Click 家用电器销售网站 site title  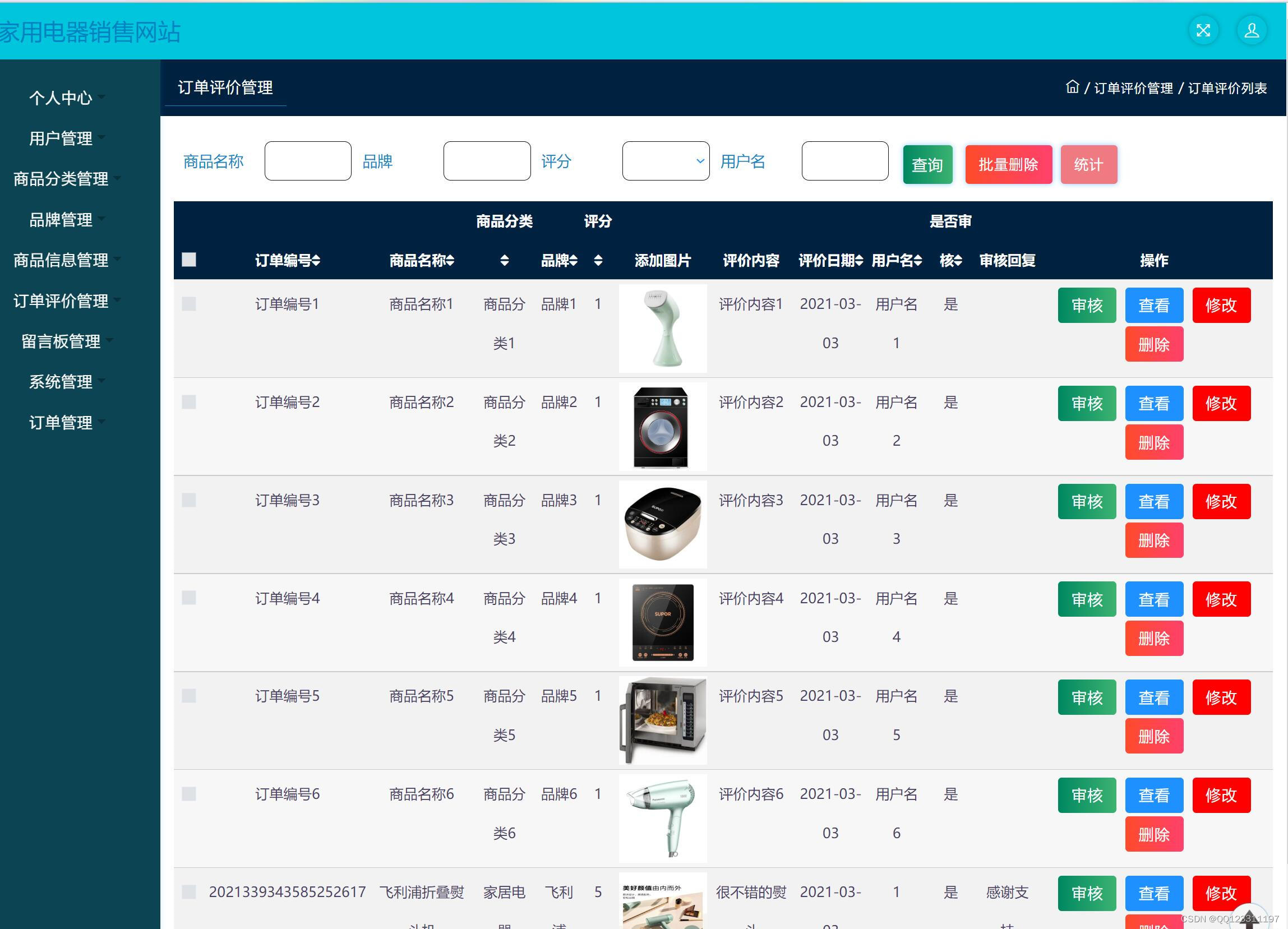click(90, 32)
